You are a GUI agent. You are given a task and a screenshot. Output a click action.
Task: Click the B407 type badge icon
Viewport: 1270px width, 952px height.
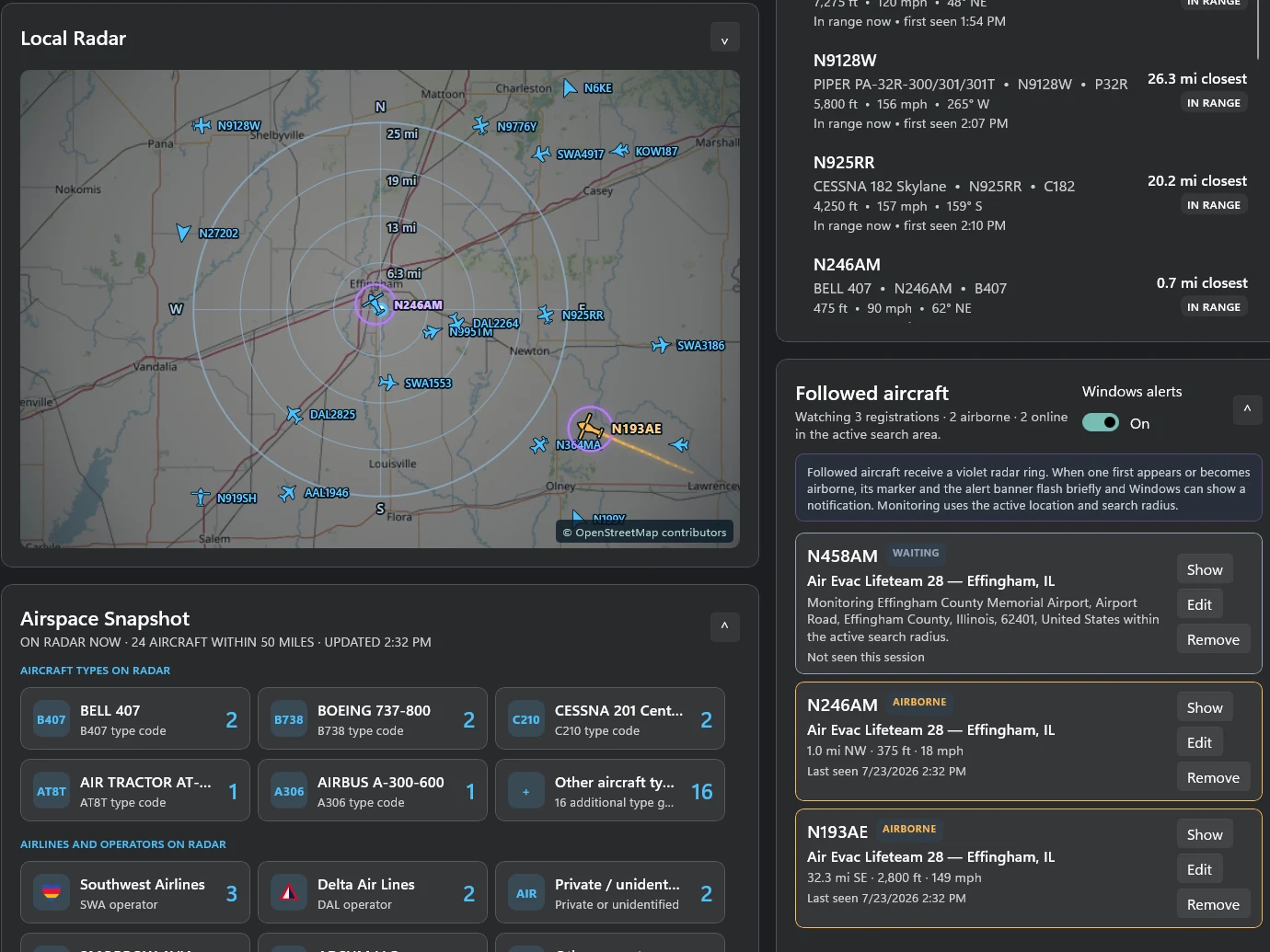(52, 719)
